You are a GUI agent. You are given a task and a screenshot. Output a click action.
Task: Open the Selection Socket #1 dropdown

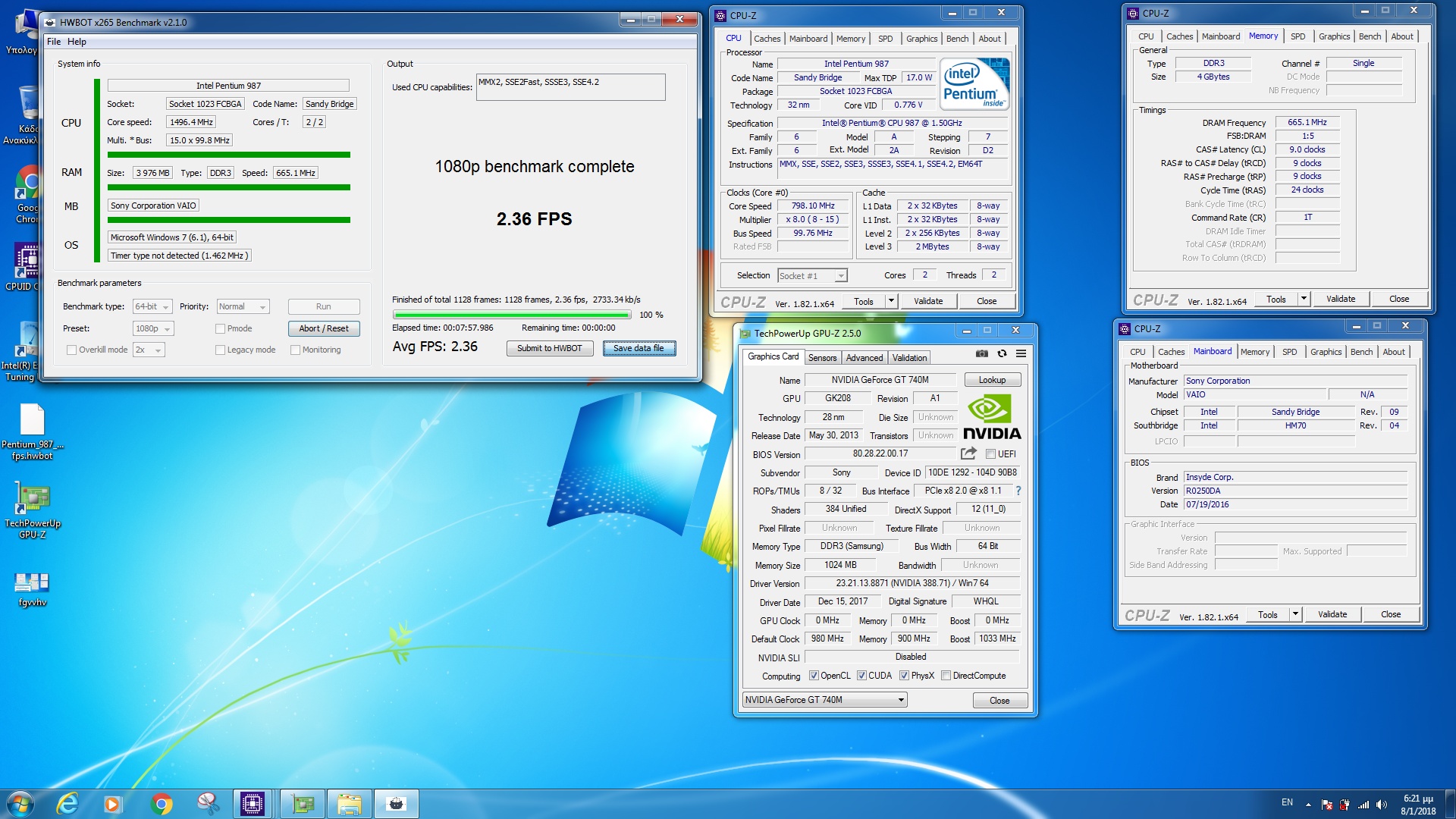tap(812, 275)
